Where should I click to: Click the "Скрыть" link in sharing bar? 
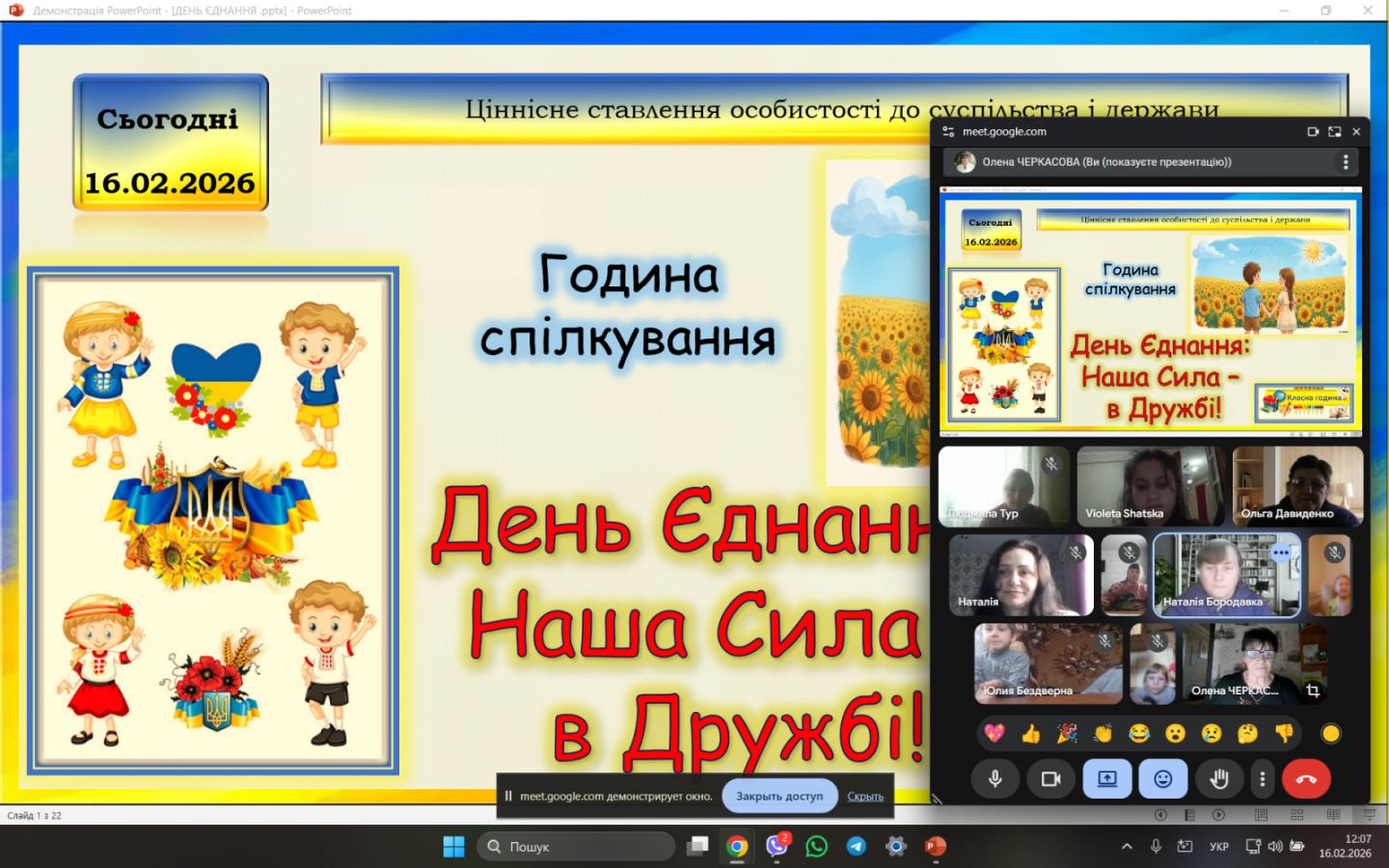(x=865, y=797)
